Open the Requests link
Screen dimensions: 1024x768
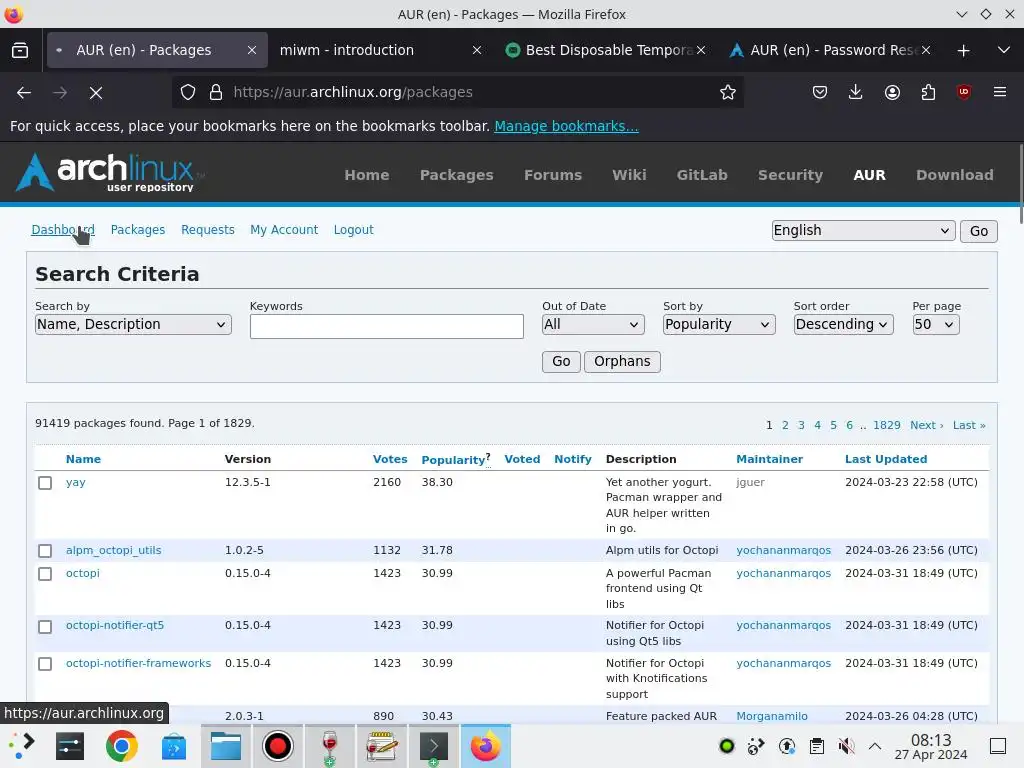point(208,230)
